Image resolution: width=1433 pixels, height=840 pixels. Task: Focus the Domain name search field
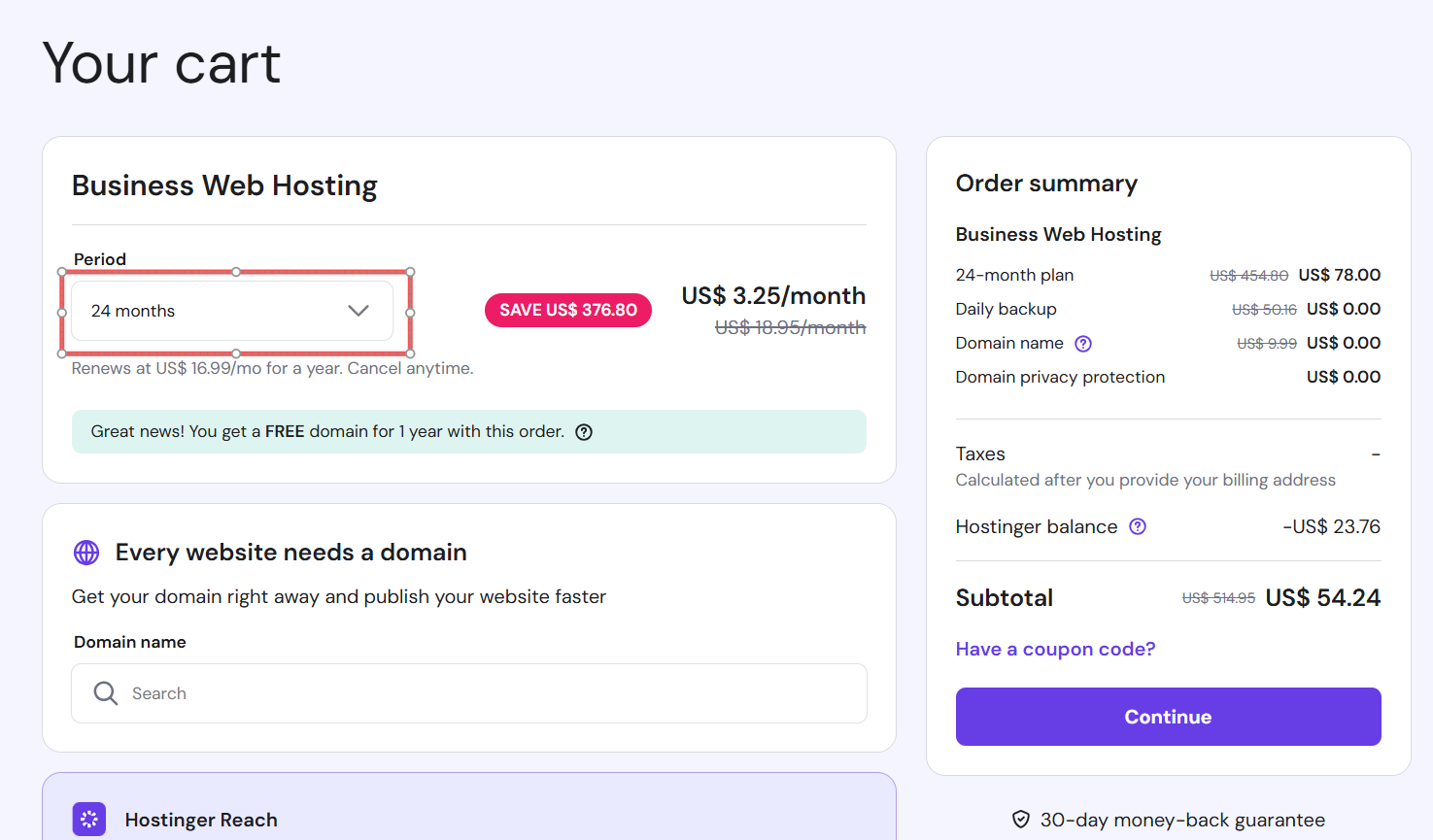point(486,693)
